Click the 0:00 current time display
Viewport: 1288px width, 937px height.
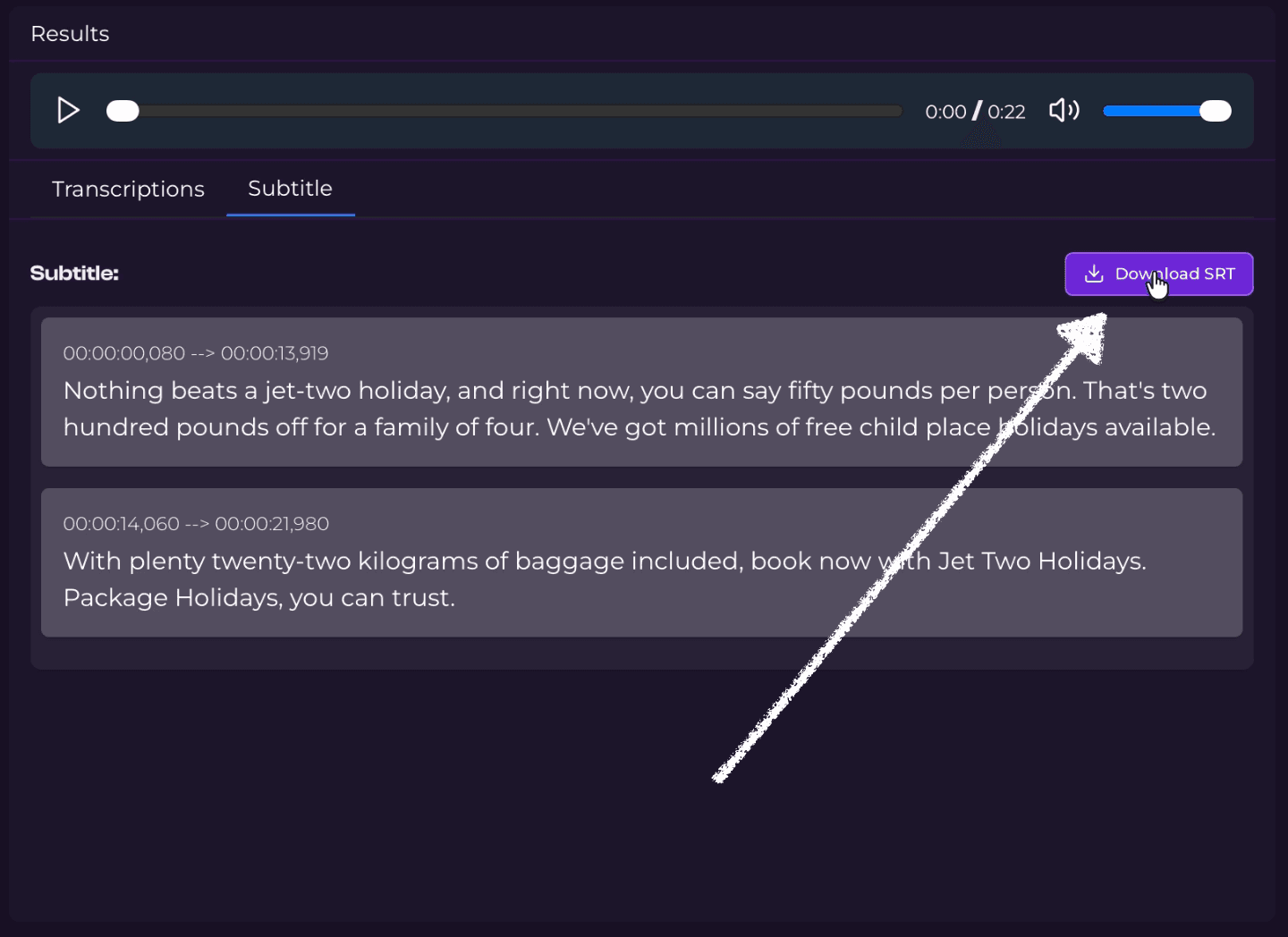pos(945,112)
